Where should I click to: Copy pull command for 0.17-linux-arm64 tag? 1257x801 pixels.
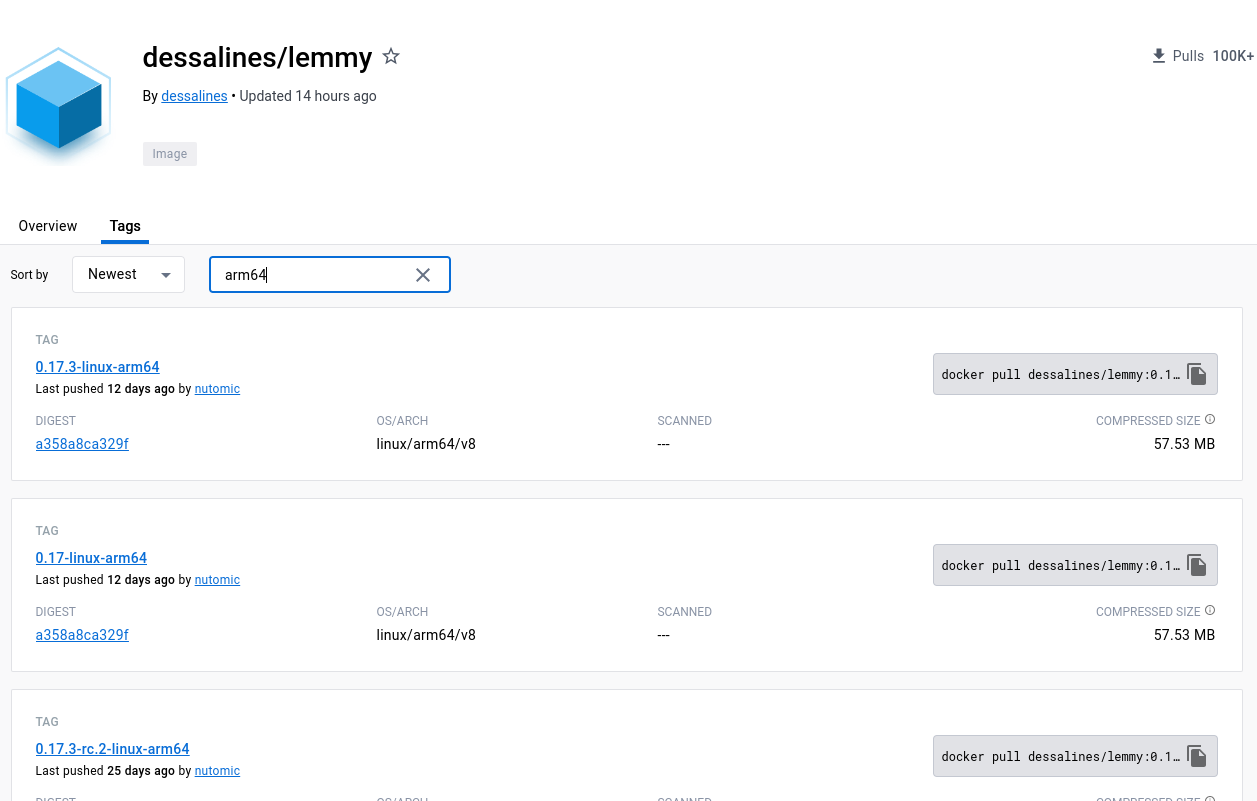(1197, 566)
